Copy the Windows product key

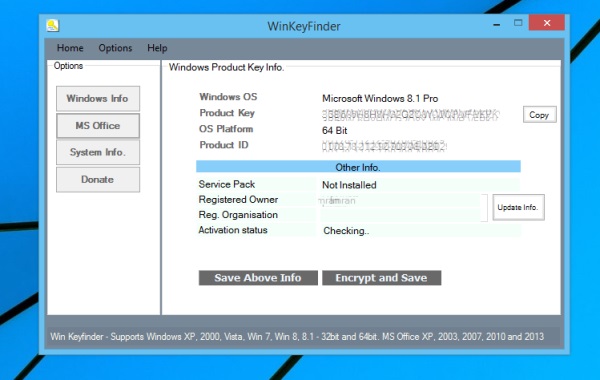tap(540, 115)
